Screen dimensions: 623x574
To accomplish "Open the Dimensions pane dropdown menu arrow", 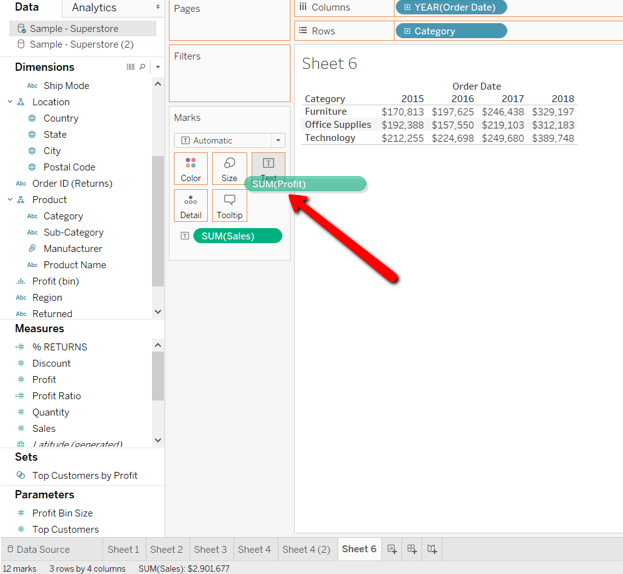I will click(158, 67).
